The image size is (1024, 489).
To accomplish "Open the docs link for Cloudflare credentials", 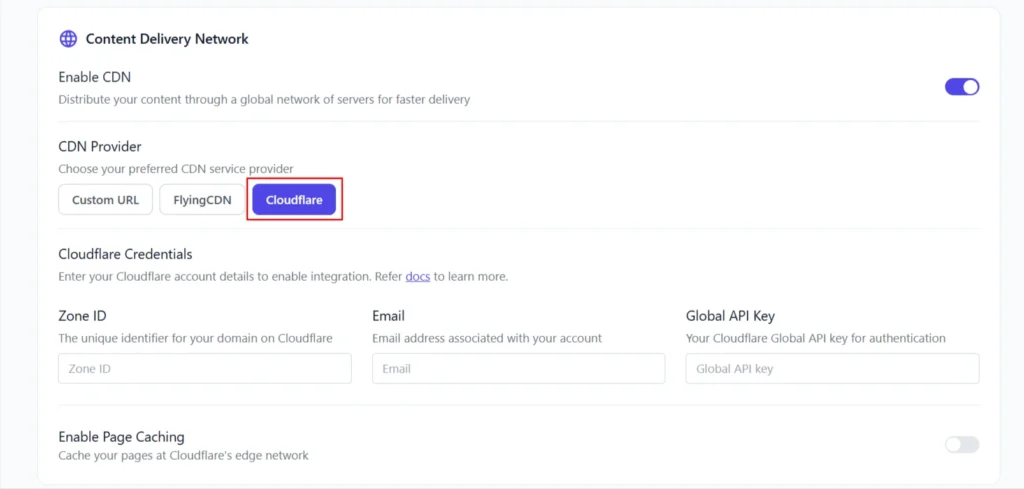I will point(417,276).
